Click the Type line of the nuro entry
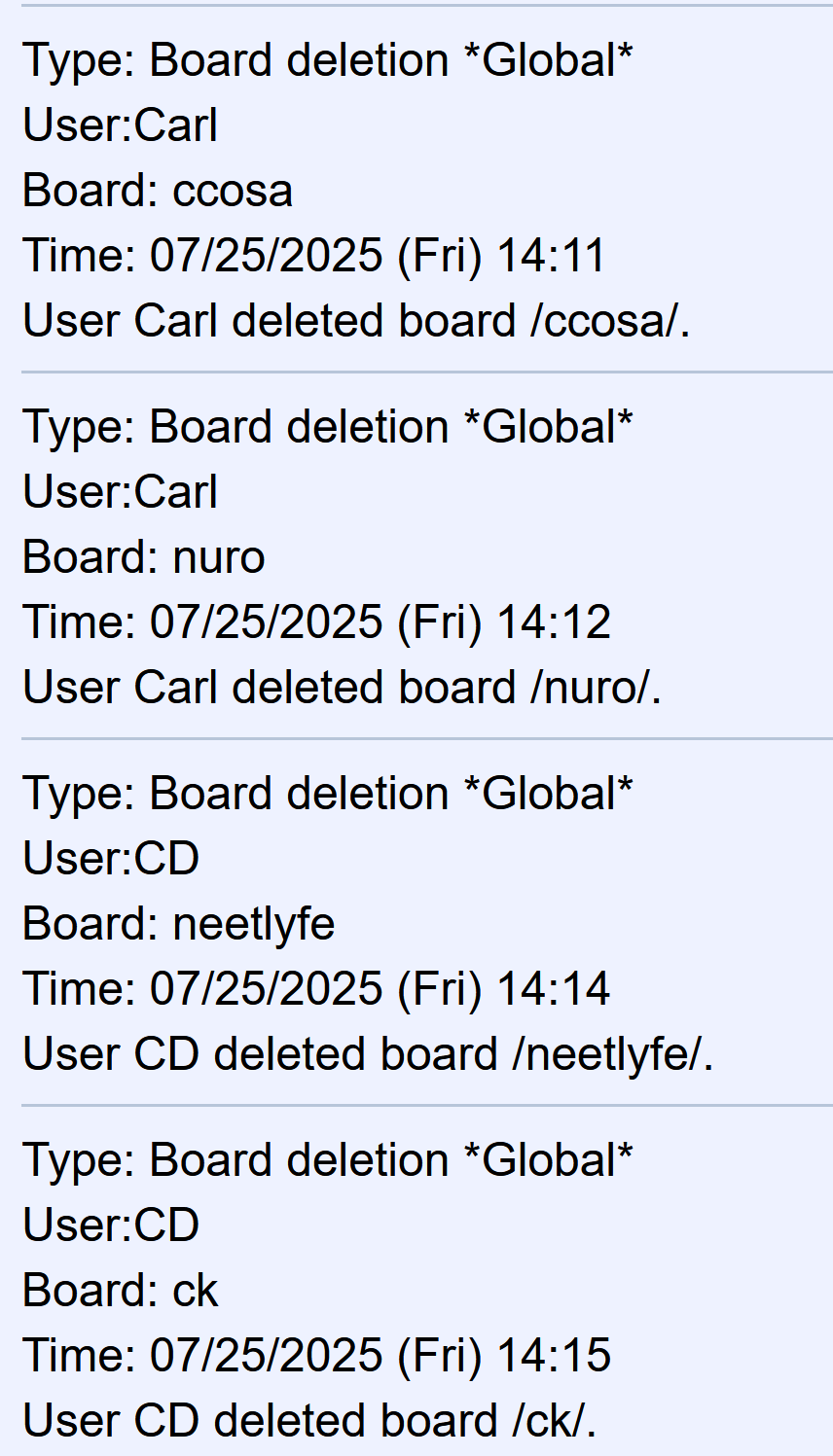The width and height of the screenshot is (833, 1456). coord(327,427)
